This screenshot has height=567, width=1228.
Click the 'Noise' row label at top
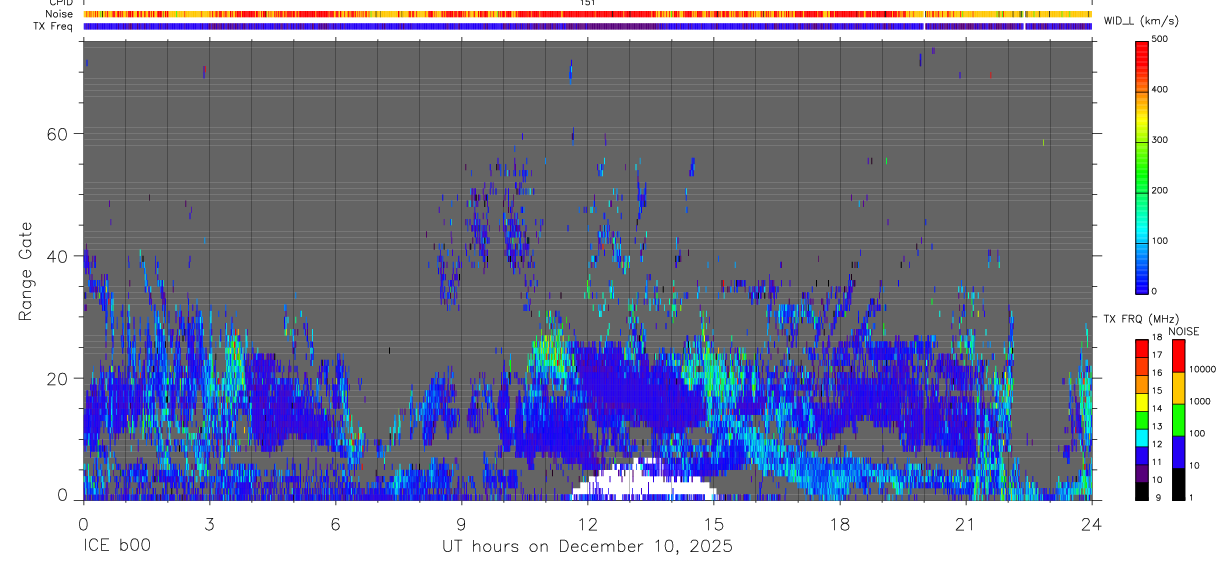point(60,14)
